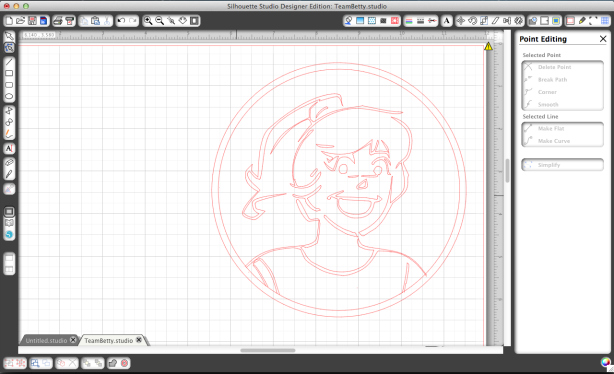The height and width of the screenshot is (374, 614).
Task: Close the Point Editing panel
Action: coord(603,39)
